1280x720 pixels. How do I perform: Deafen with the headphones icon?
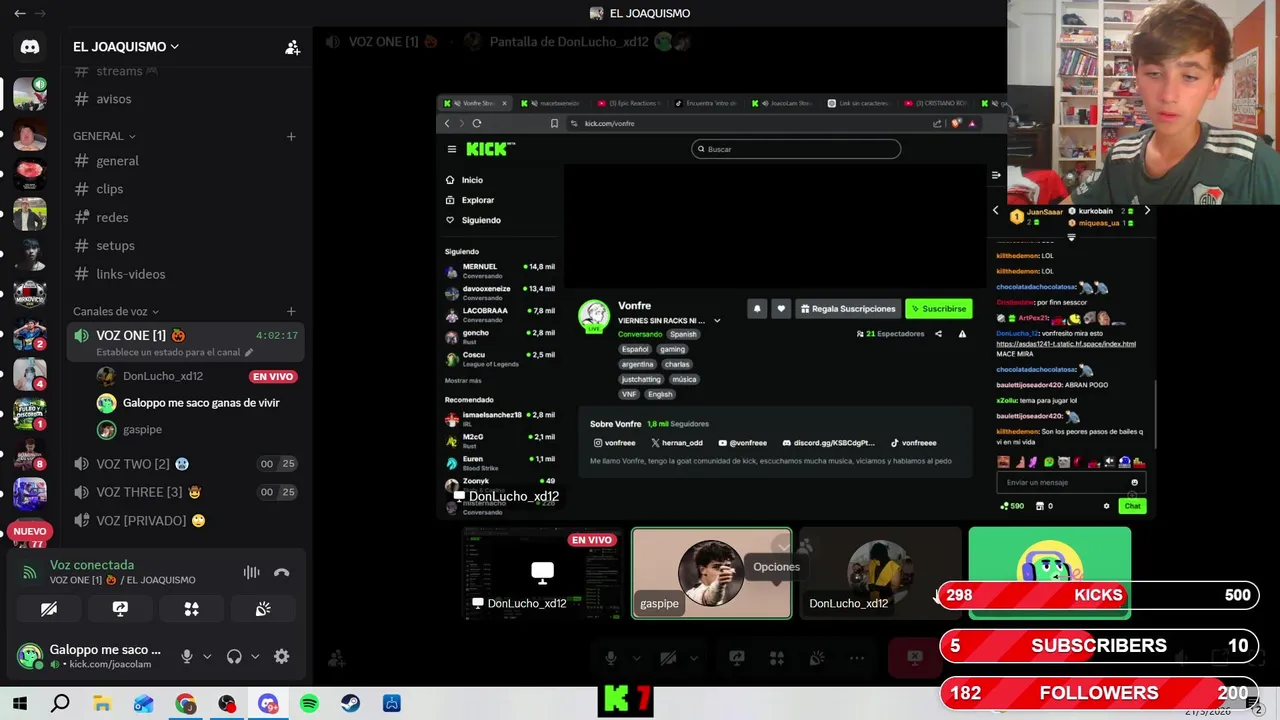(x=234, y=656)
